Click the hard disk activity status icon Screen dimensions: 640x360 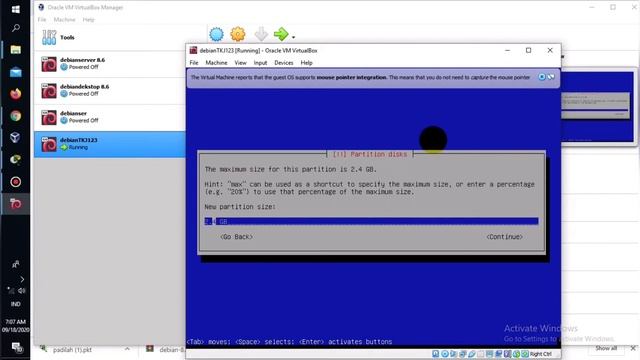436,354
